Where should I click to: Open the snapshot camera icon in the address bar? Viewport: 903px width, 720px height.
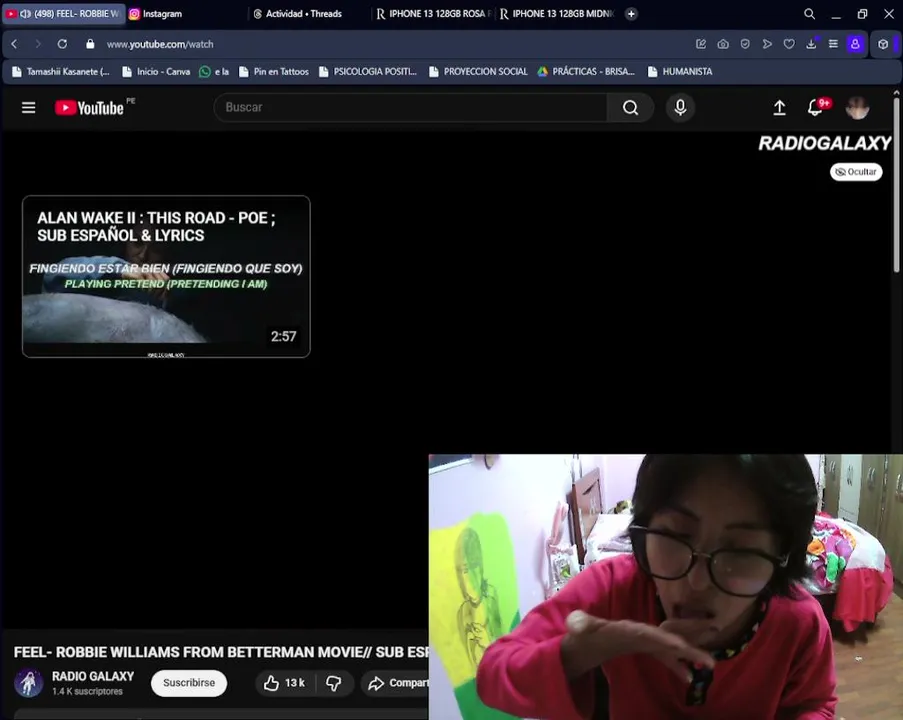tap(723, 44)
